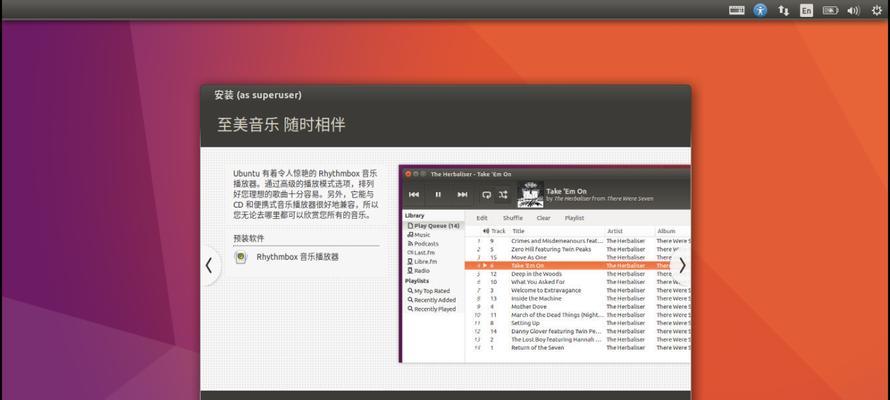
Task: Select track Return of the Seven
Action: [x=577, y=347]
